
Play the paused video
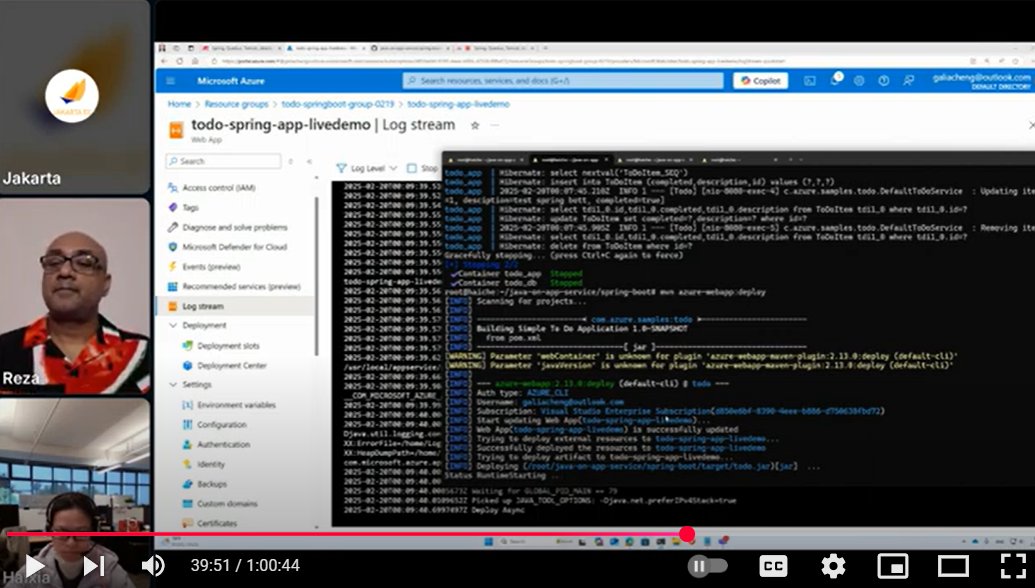34,566
